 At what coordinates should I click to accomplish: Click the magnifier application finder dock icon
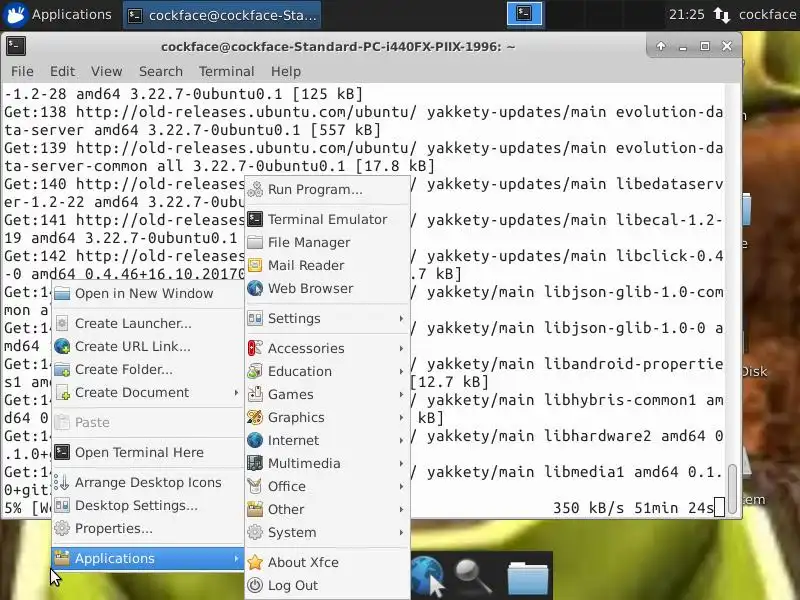[473, 576]
